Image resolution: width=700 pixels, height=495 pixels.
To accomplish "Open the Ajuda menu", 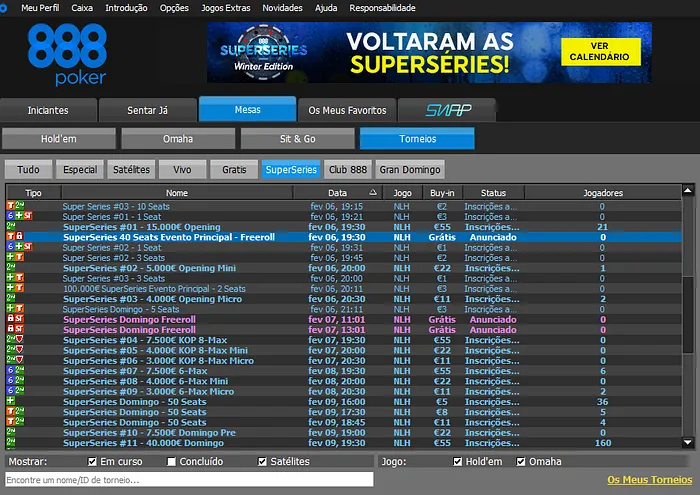I will click(x=326, y=8).
